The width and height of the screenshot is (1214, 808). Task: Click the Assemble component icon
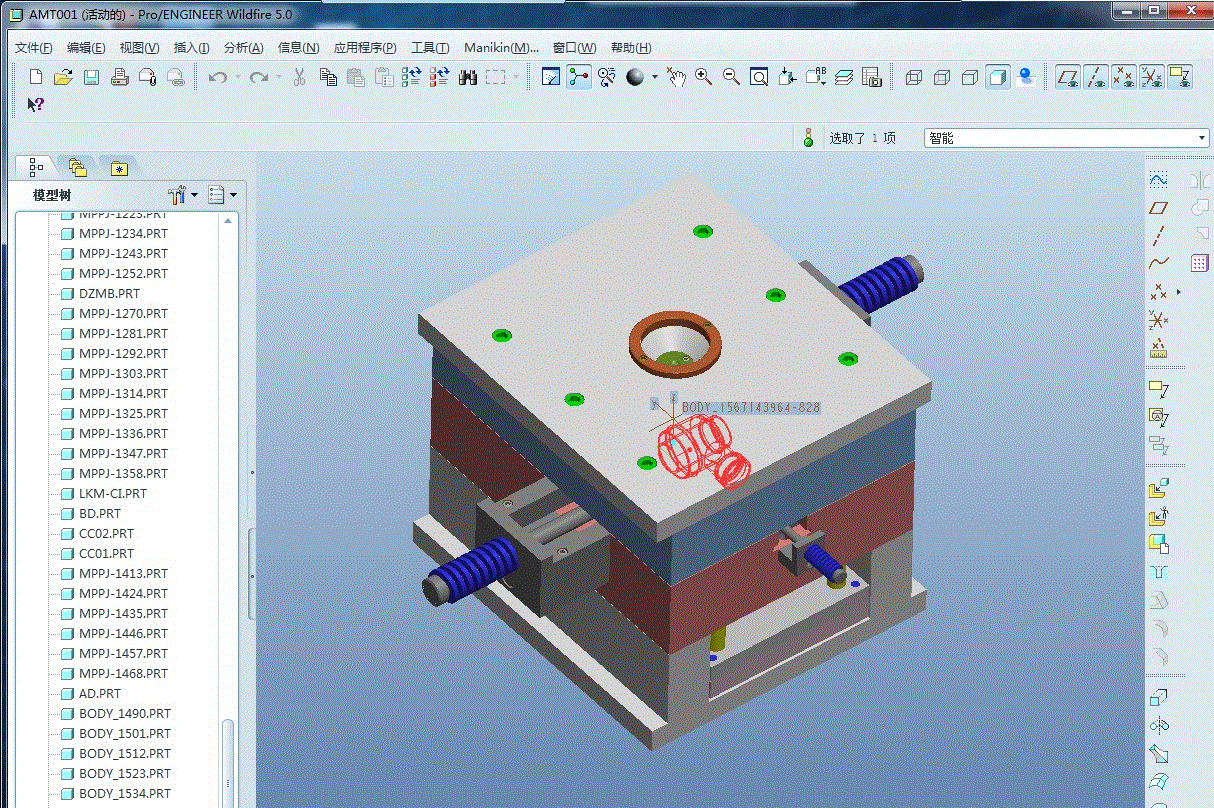tap(1159, 489)
